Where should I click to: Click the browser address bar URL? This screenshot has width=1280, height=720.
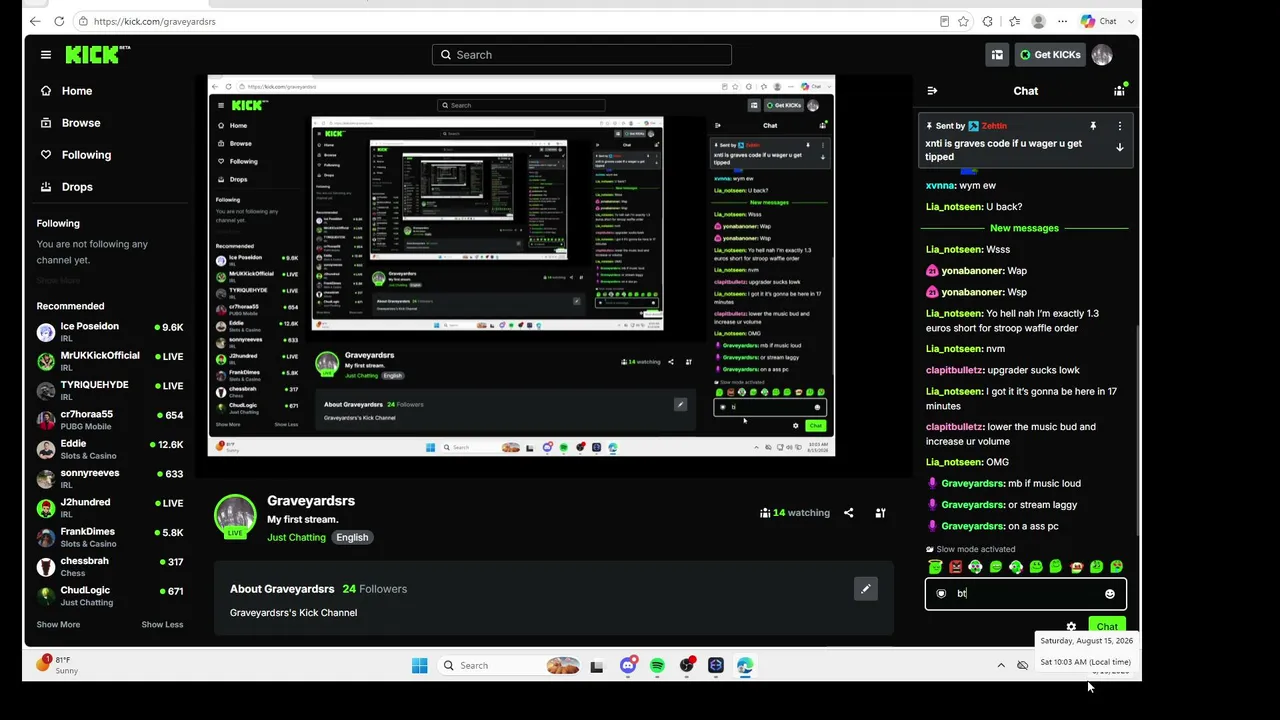[155, 21]
